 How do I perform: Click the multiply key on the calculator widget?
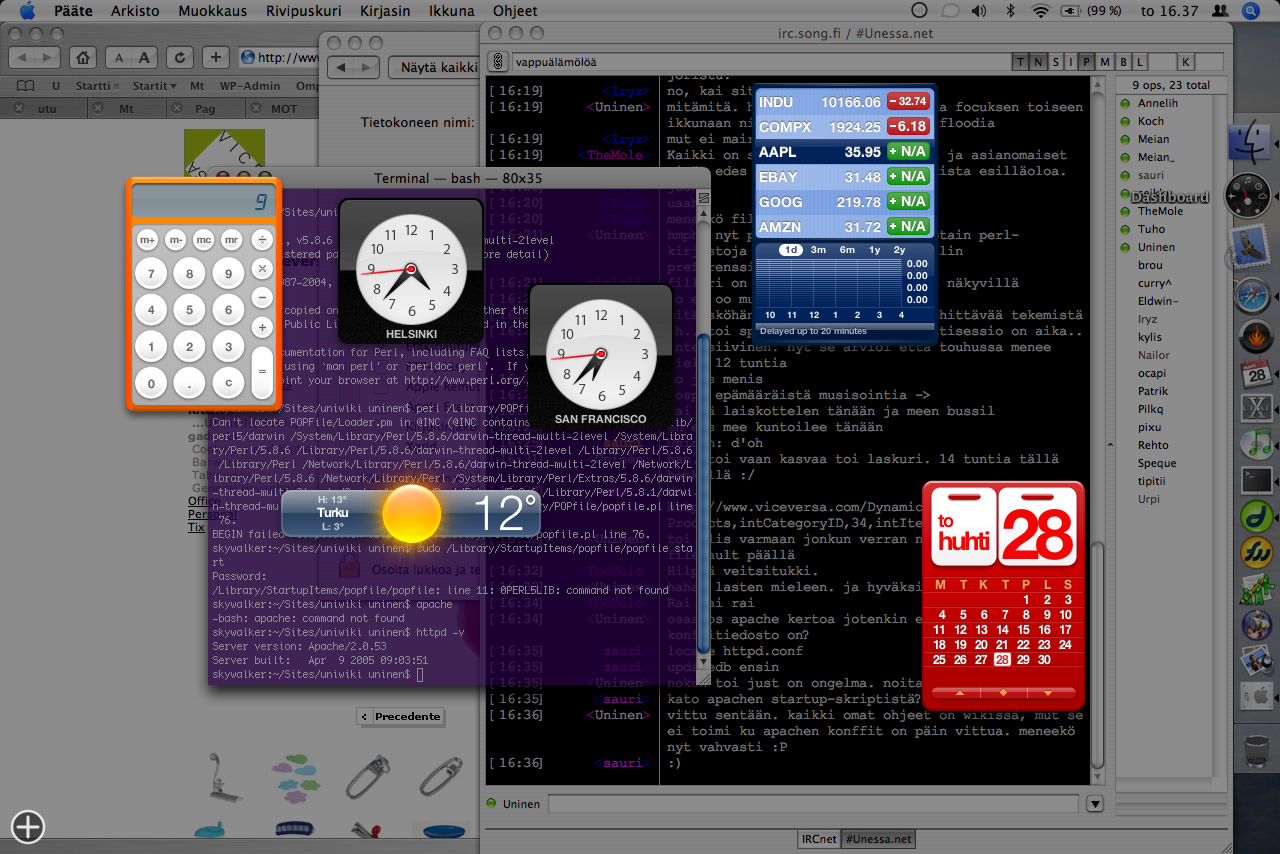pos(262,268)
